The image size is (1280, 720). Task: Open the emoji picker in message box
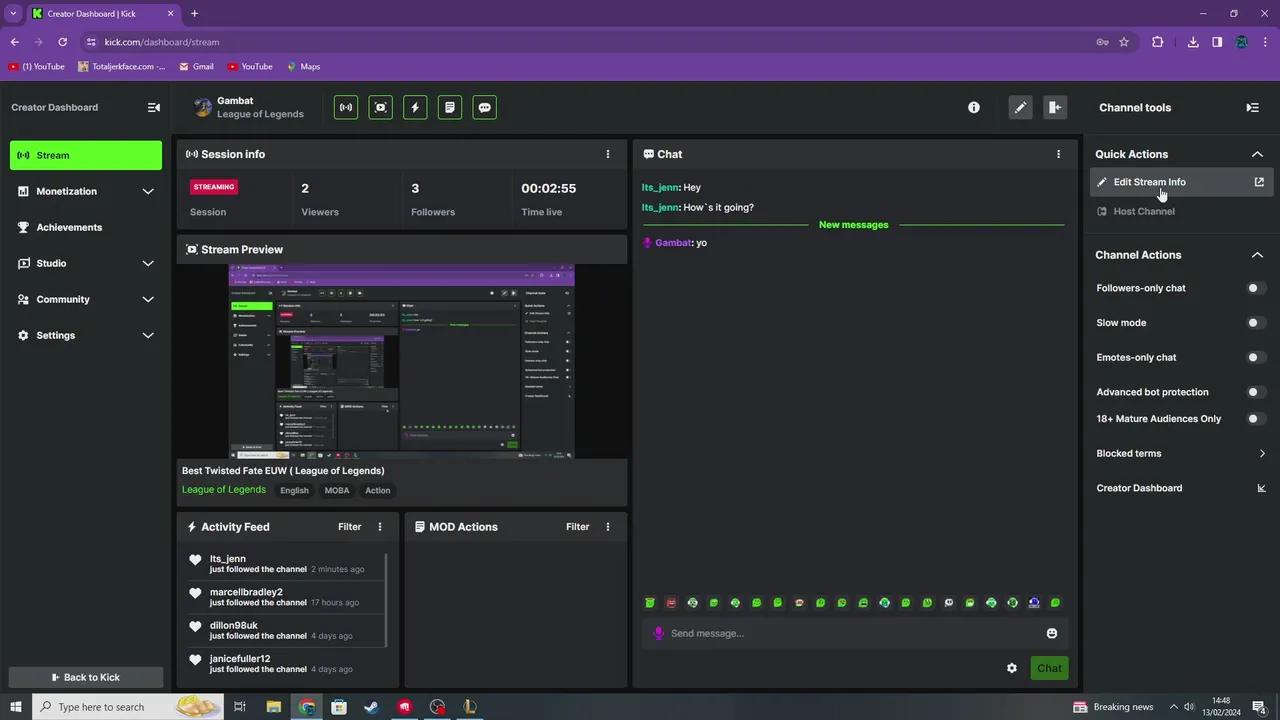(1051, 633)
